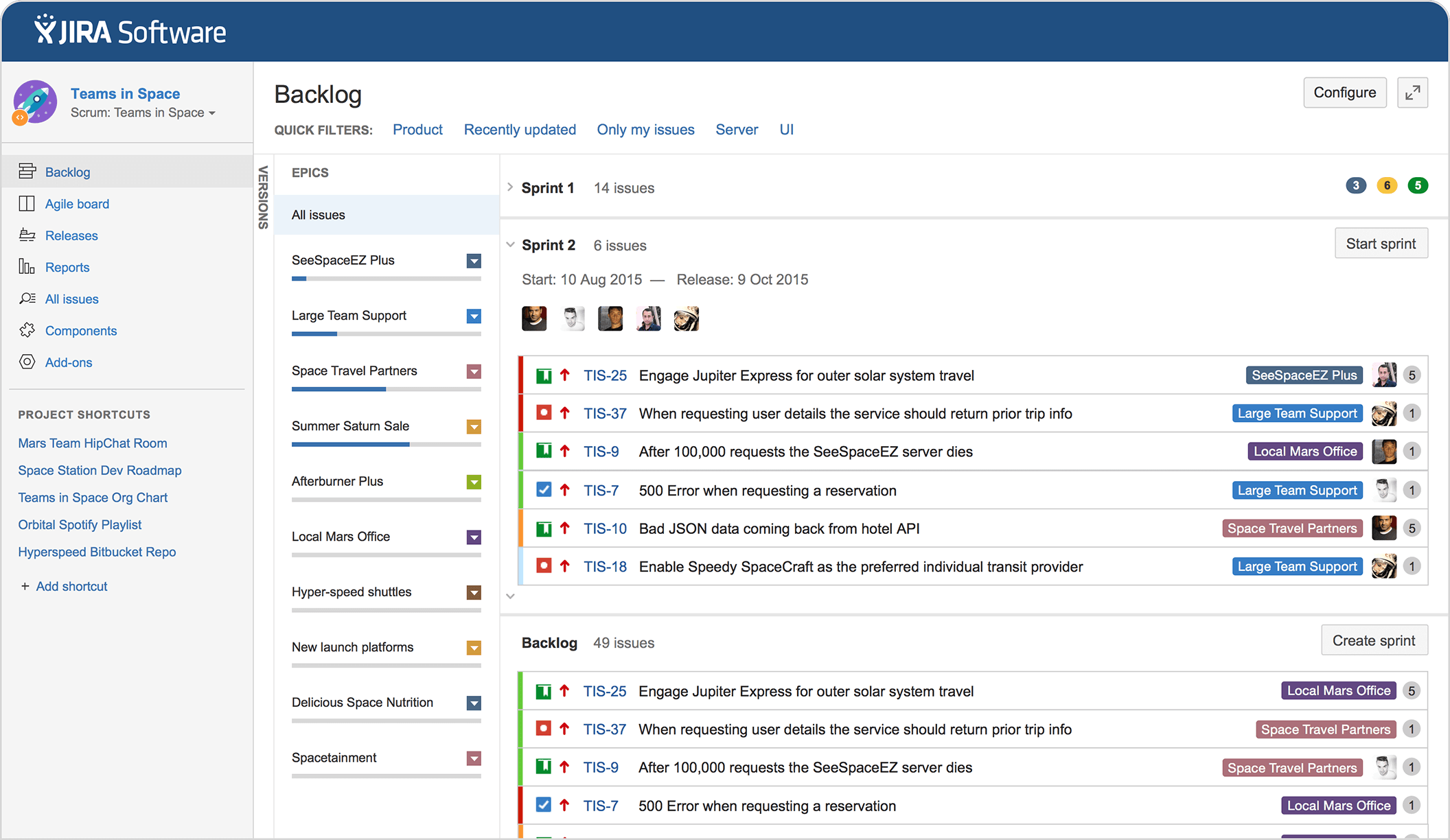
Task: Click the All issues navigation icon
Action: [x=27, y=298]
